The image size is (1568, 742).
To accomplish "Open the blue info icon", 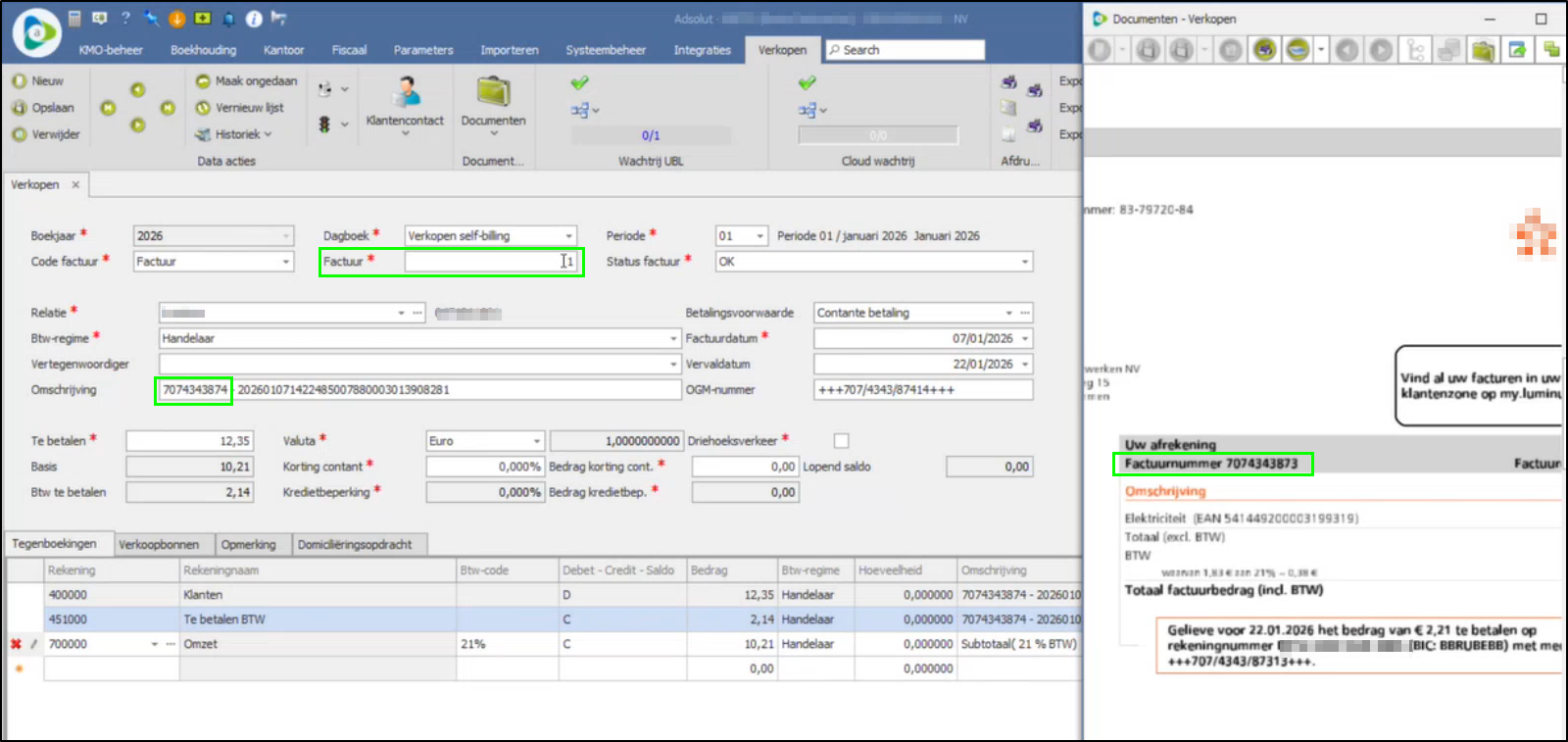I will 253,19.
